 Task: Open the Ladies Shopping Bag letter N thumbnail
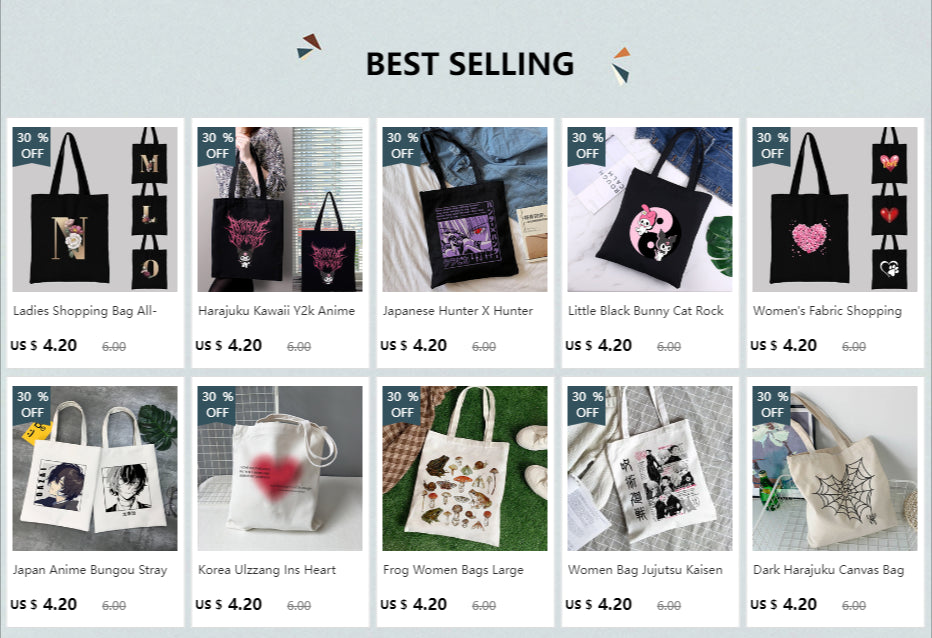click(95, 209)
